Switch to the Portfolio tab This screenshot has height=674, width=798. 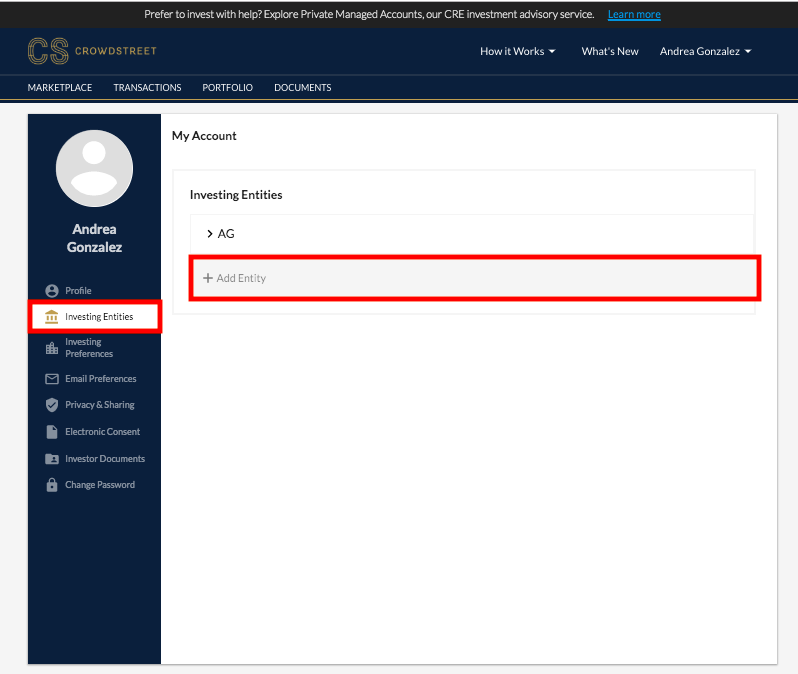click(227, 88)
